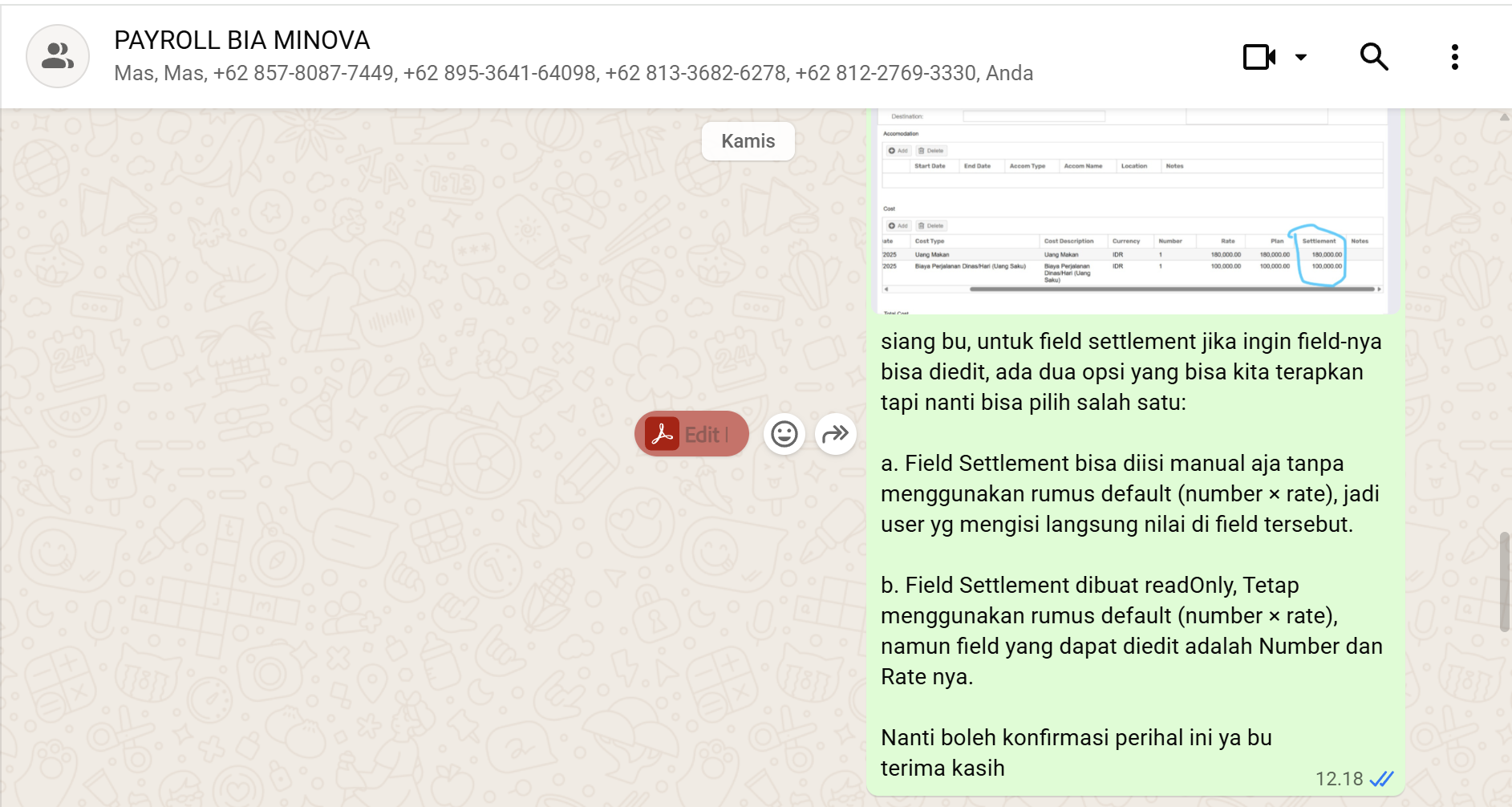
Task: Click the Adobe Acrobat Edit PDF button
Action: point(691,434)
